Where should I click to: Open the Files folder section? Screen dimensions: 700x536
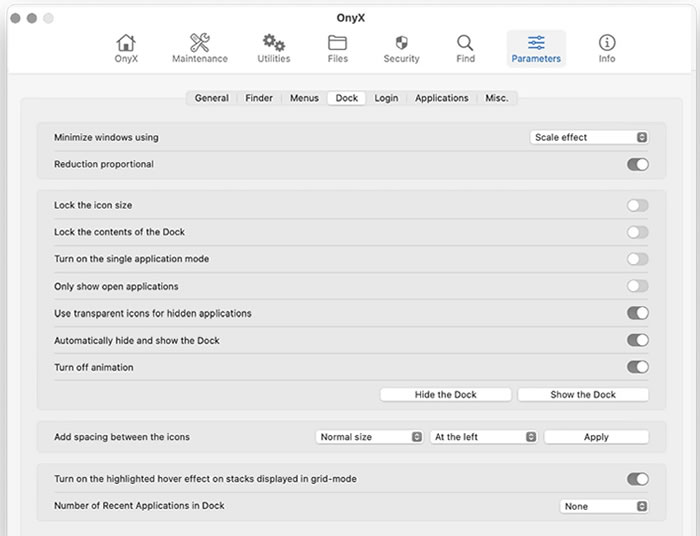[338, 49]
